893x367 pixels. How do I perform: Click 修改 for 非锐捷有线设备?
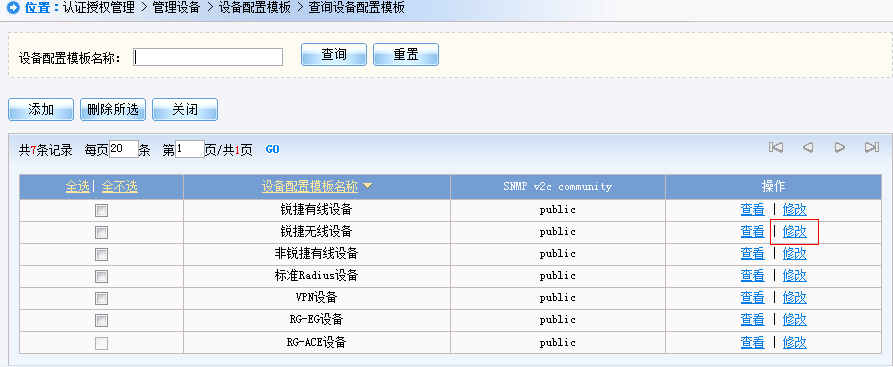[795, 254]
